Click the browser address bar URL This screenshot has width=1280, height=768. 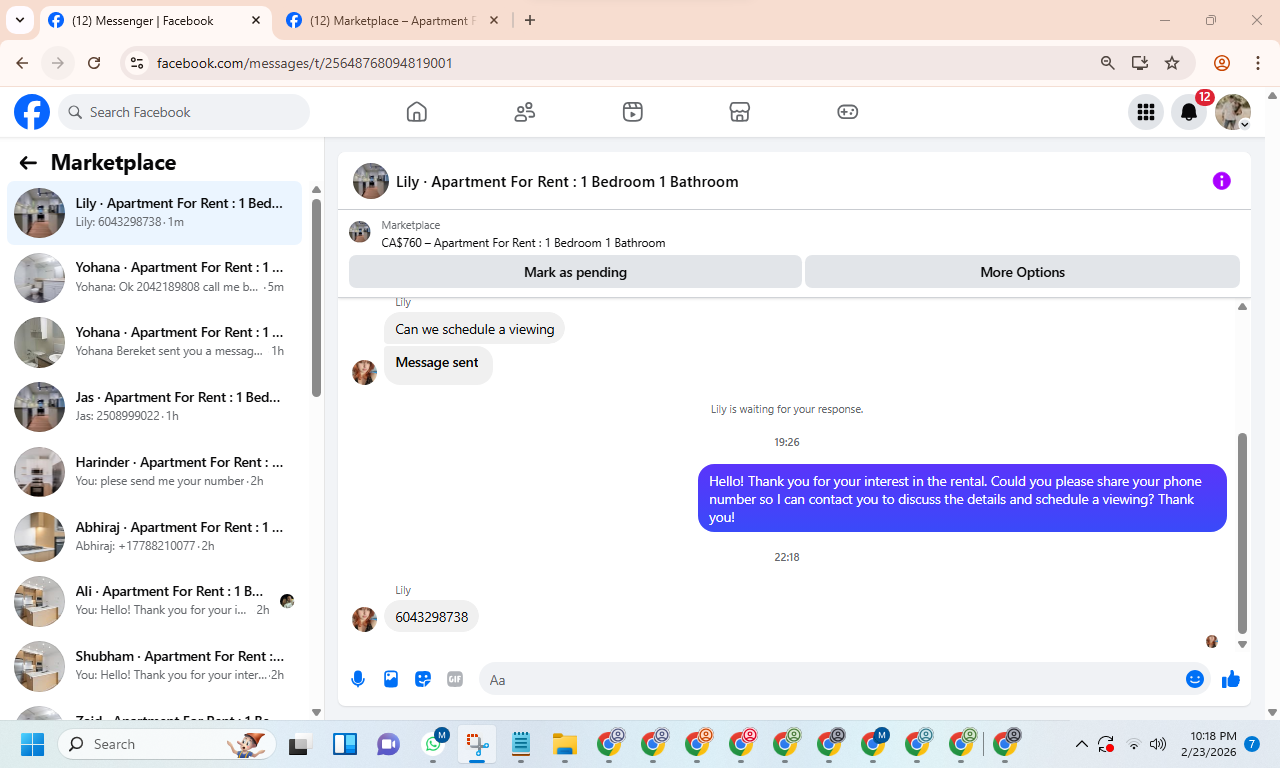pos(305,63)
